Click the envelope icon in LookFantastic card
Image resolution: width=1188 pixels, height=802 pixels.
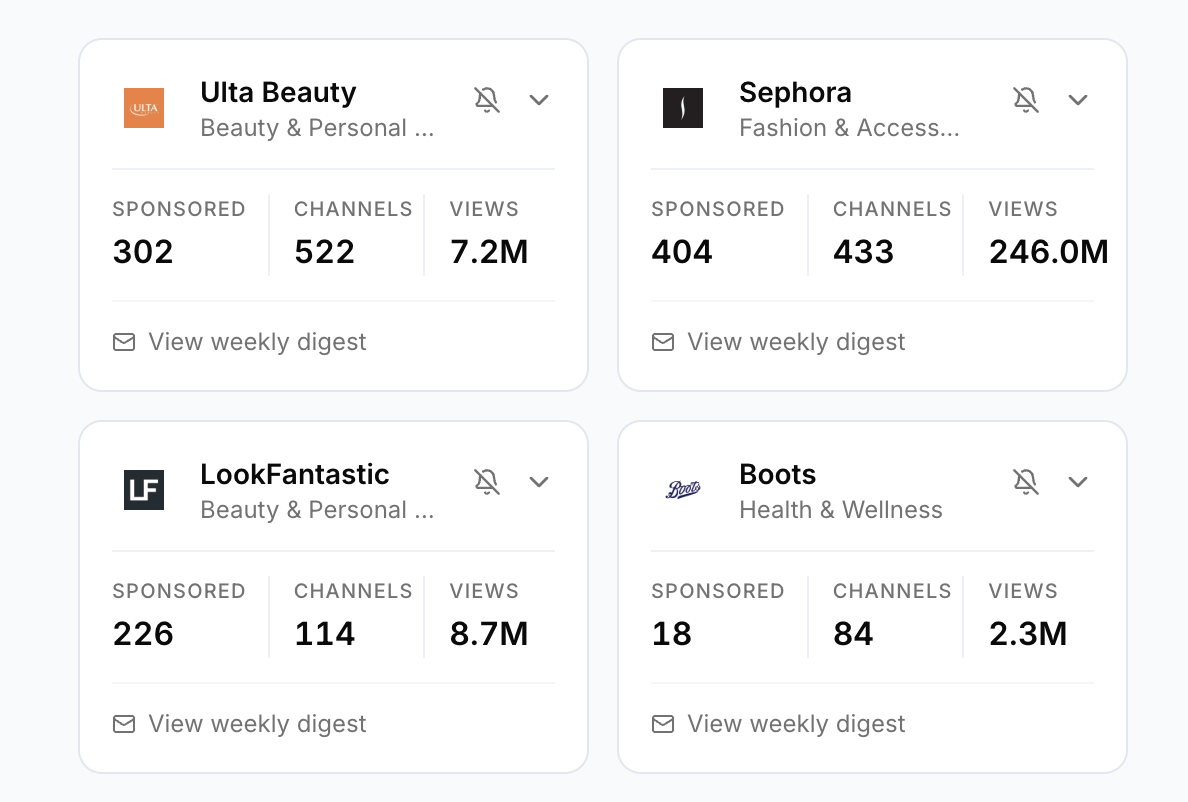[123, 724]
